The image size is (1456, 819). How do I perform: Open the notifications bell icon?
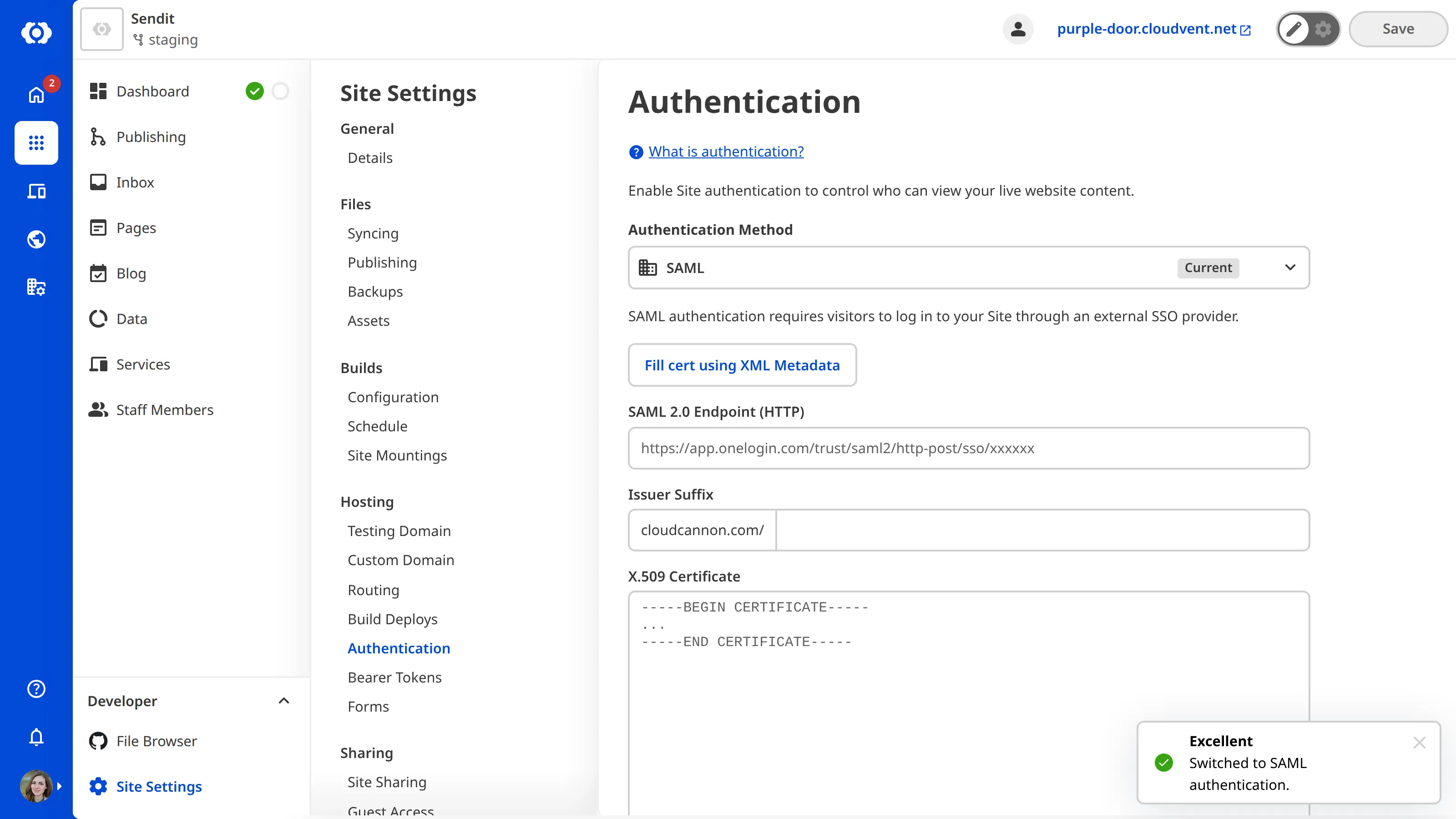36,737
